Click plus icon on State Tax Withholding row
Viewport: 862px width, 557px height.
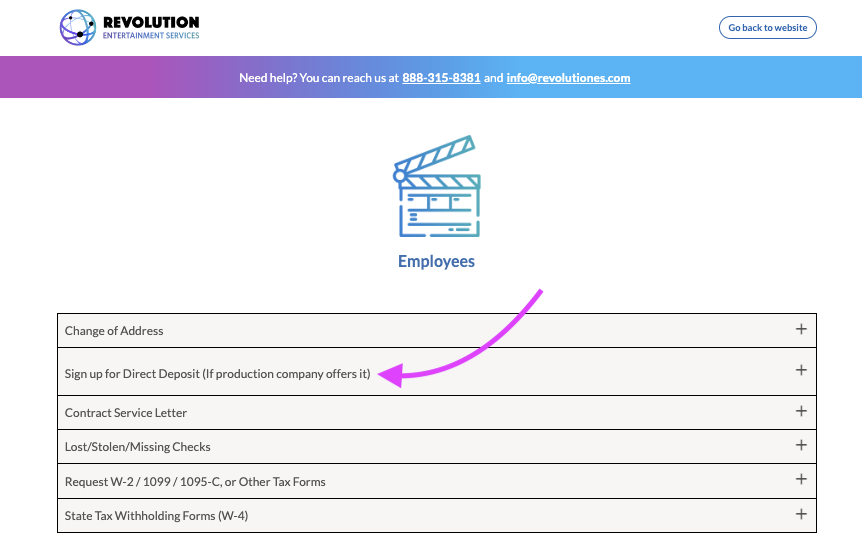point(801,514)
